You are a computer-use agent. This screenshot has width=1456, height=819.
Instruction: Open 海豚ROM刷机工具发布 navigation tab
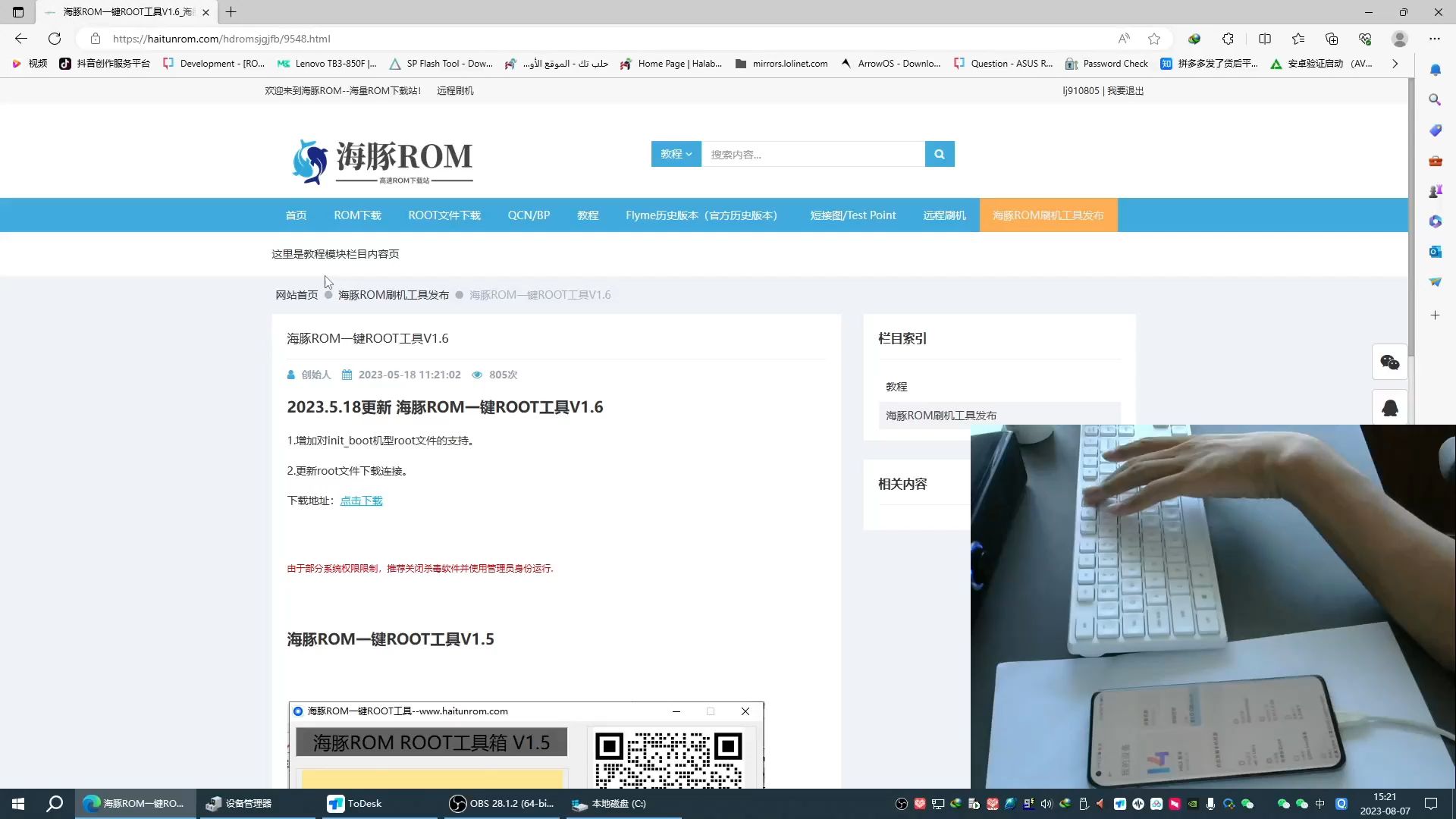(x=1048, y=215)
